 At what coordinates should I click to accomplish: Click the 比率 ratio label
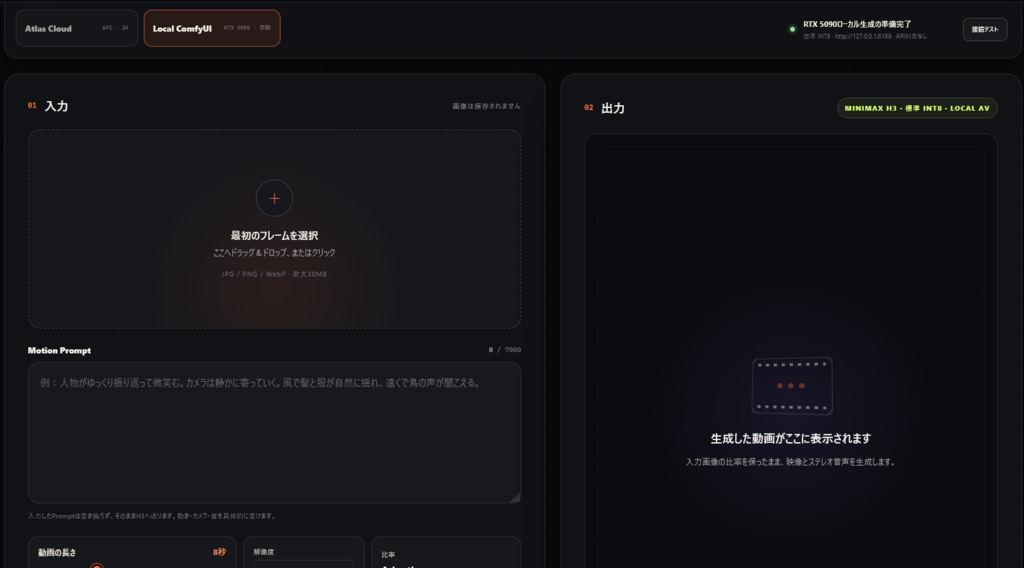(388, 555)
